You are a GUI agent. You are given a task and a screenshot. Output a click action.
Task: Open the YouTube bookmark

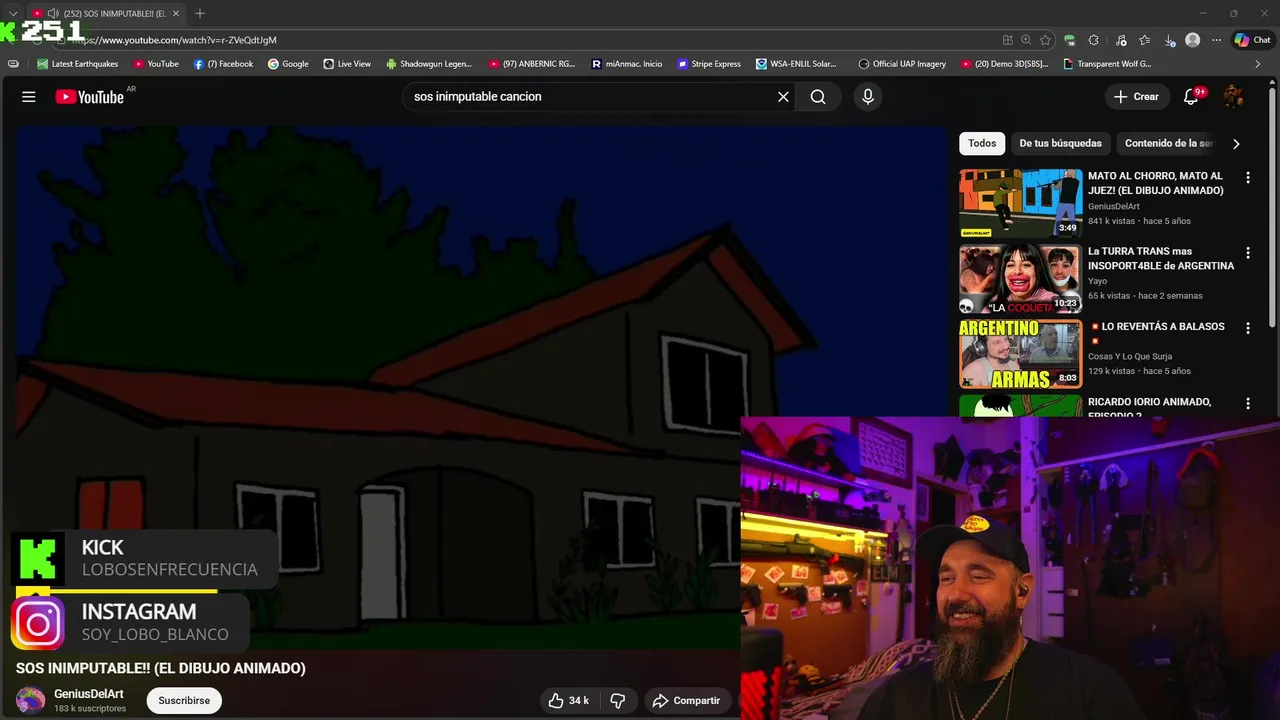pos(155,64)
